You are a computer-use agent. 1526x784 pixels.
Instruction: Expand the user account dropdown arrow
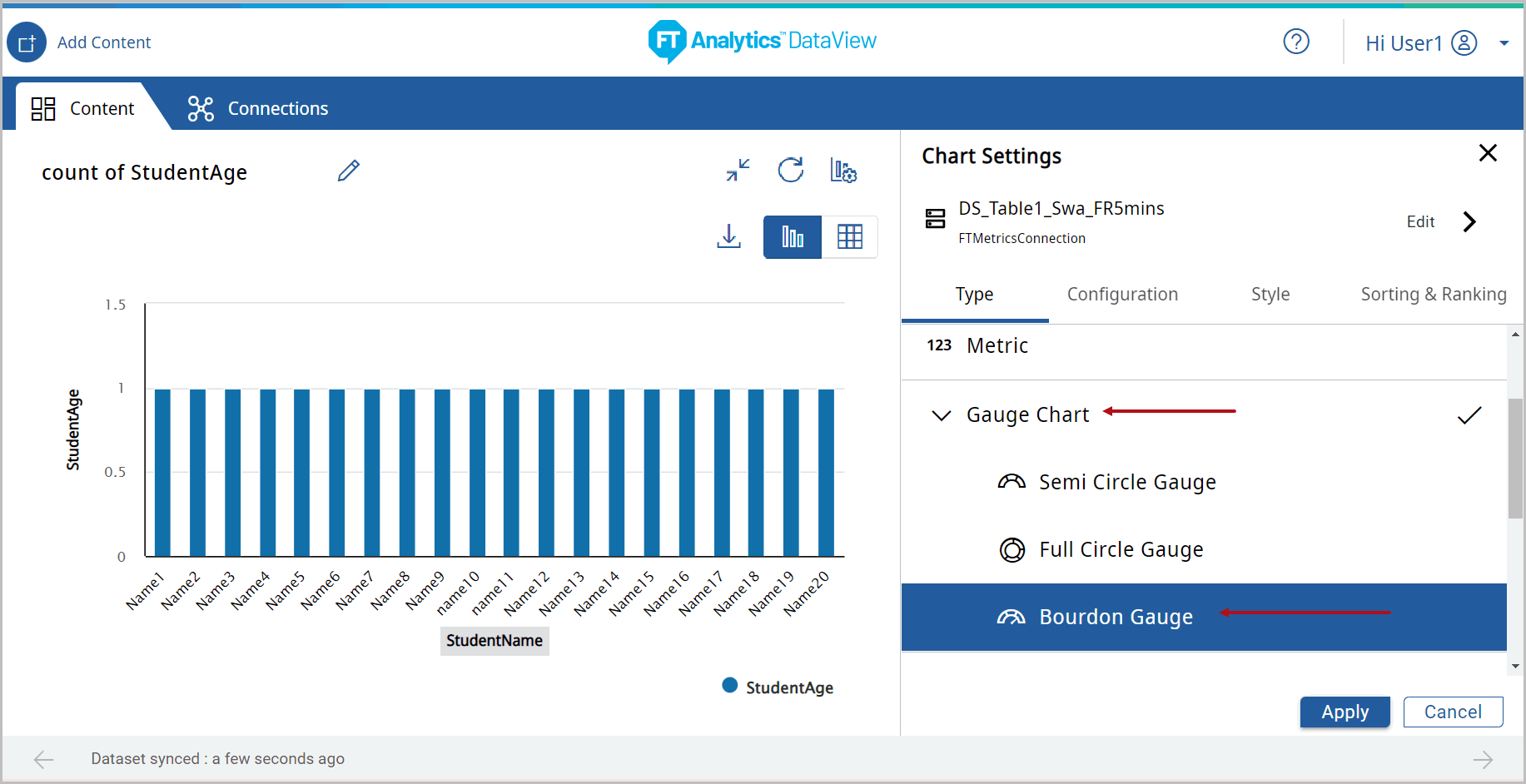1504,43
